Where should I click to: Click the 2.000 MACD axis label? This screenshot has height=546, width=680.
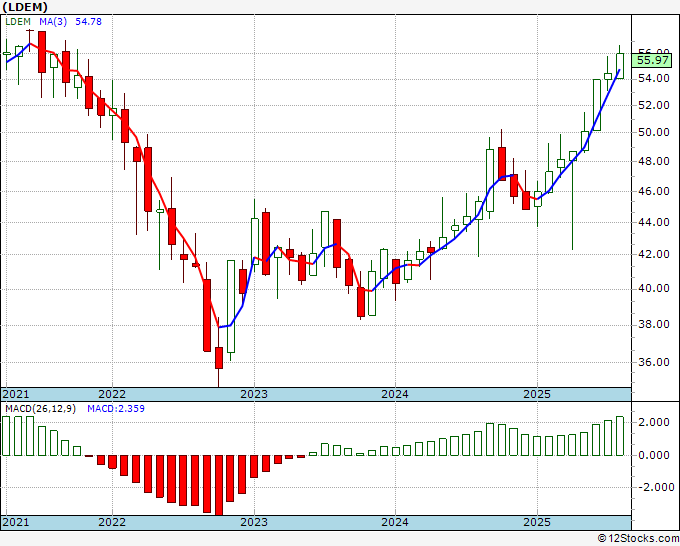(x=653, y=422)
